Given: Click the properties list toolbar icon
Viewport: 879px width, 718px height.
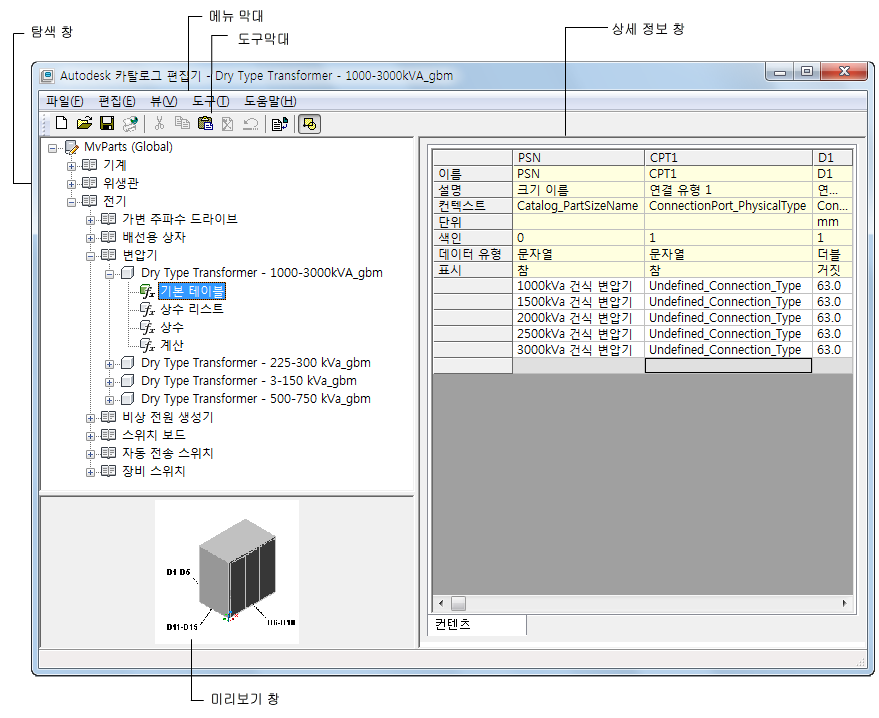Looking at the screenshot, I should (280, 123).
